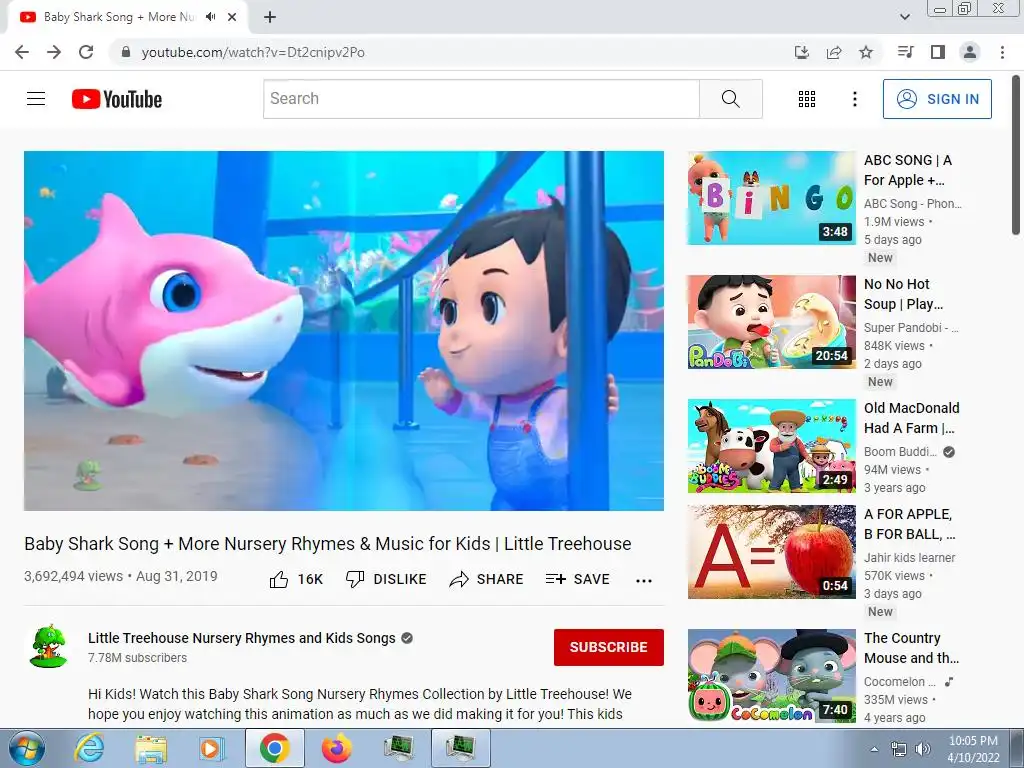This screenshot has height=768, width=1024.
Task: Subscribe to Little Treehouse channel
Action: [609, 647]
